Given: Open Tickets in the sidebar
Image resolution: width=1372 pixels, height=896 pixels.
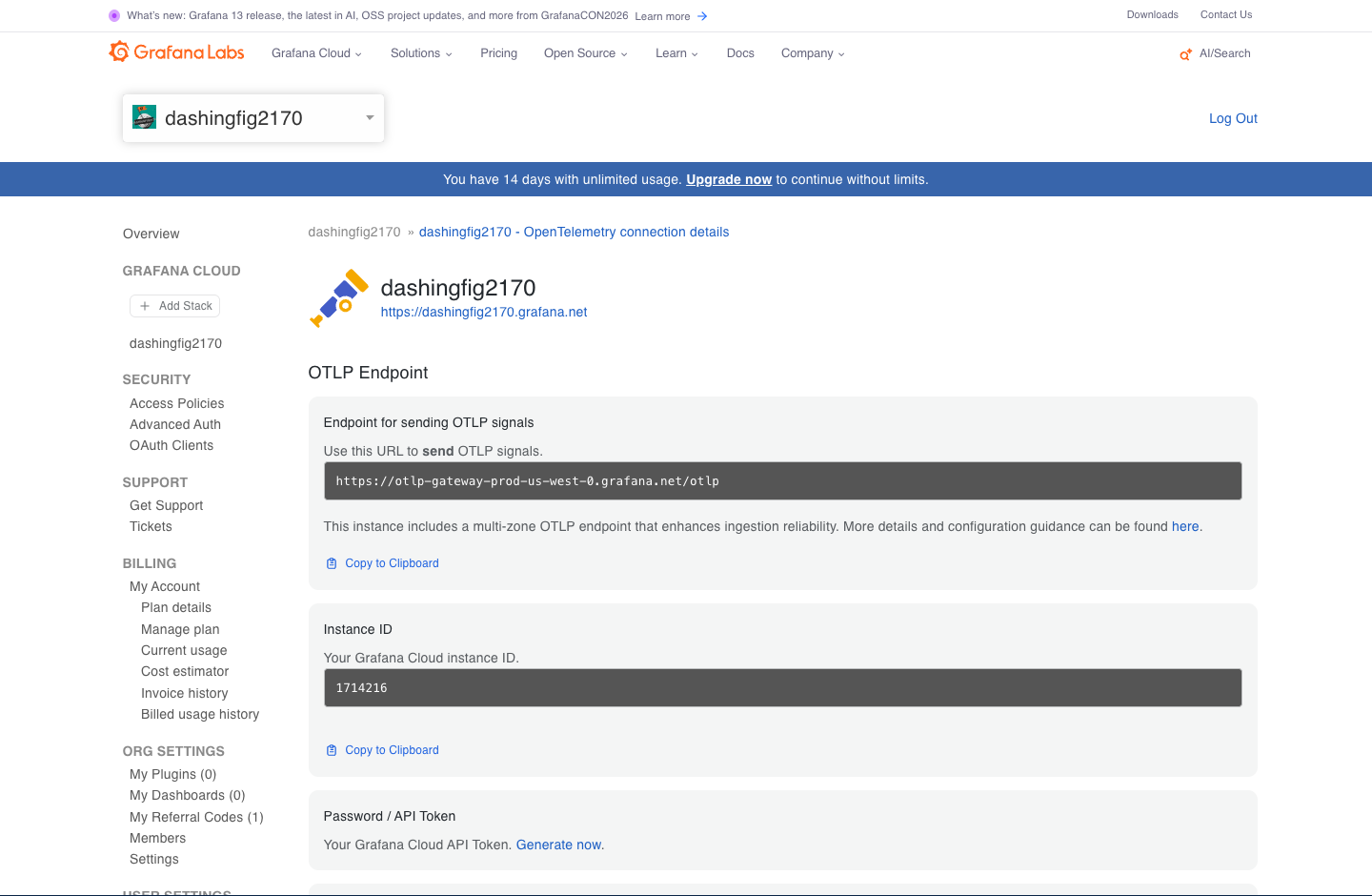Looking at the screenshot, I should 151,526.
